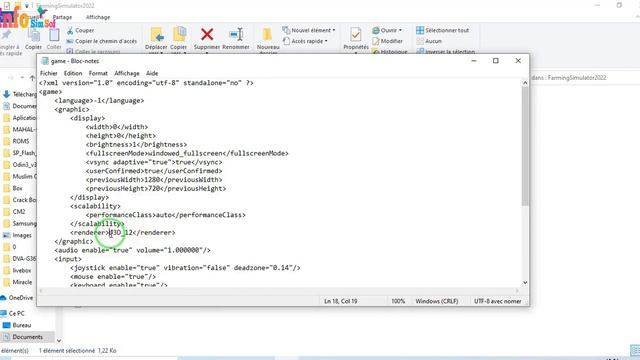Click the windowed_fullscreen value text
This screenshot has width=640, height=360.
pos(185,153)
